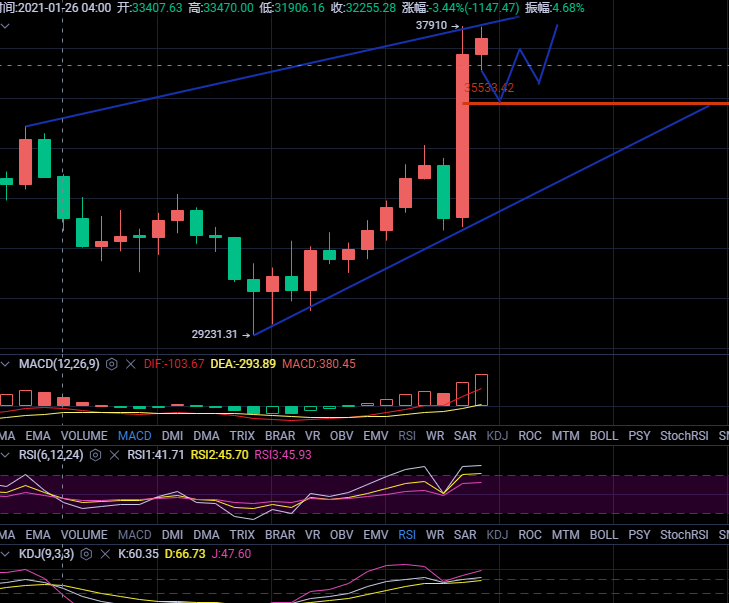Select DMA in row beneath MACD panel

206,436
